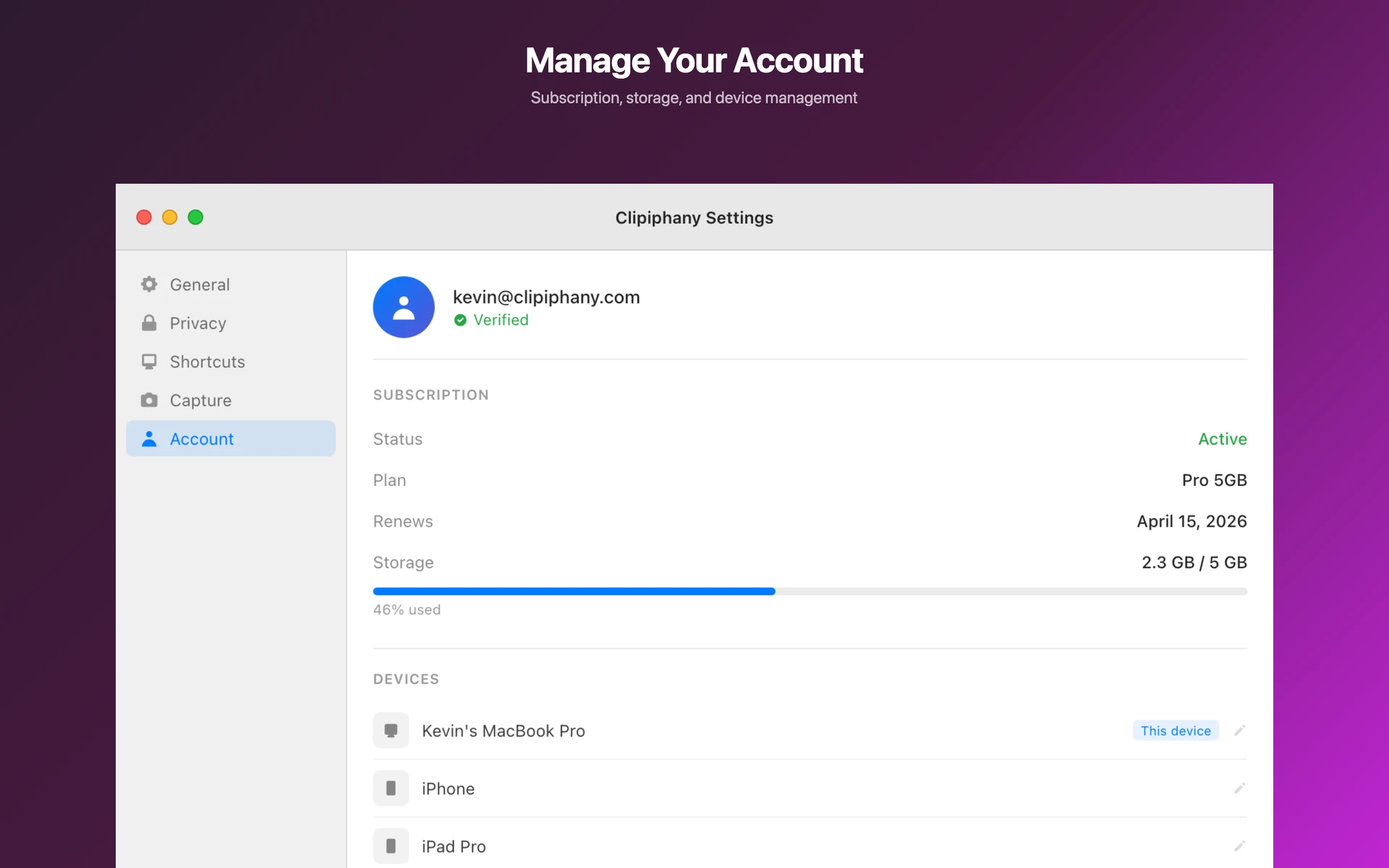Click the Privacy lock icon
The height and width of the screenshot is (868, 1389).
point(149,323)
